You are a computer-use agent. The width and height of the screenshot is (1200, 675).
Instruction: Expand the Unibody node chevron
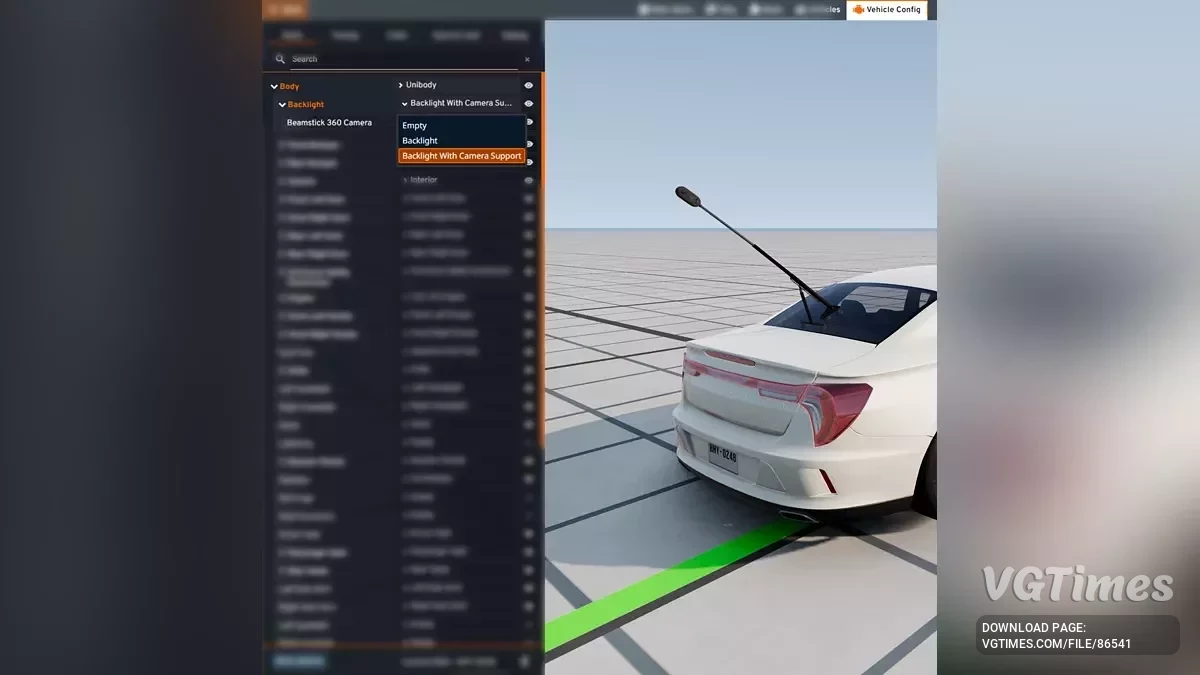400,85
